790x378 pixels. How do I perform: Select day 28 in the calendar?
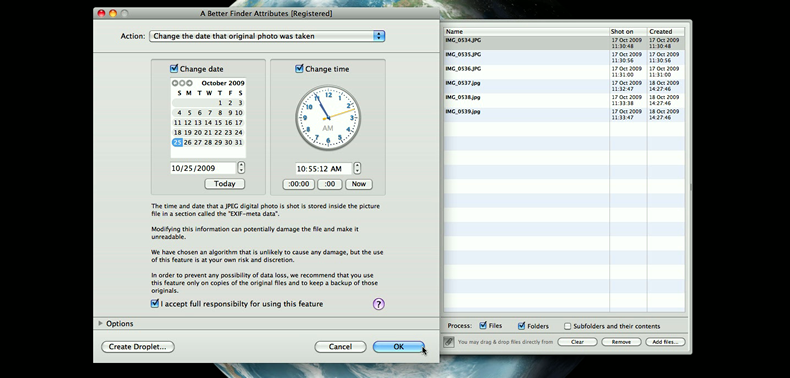208,143
